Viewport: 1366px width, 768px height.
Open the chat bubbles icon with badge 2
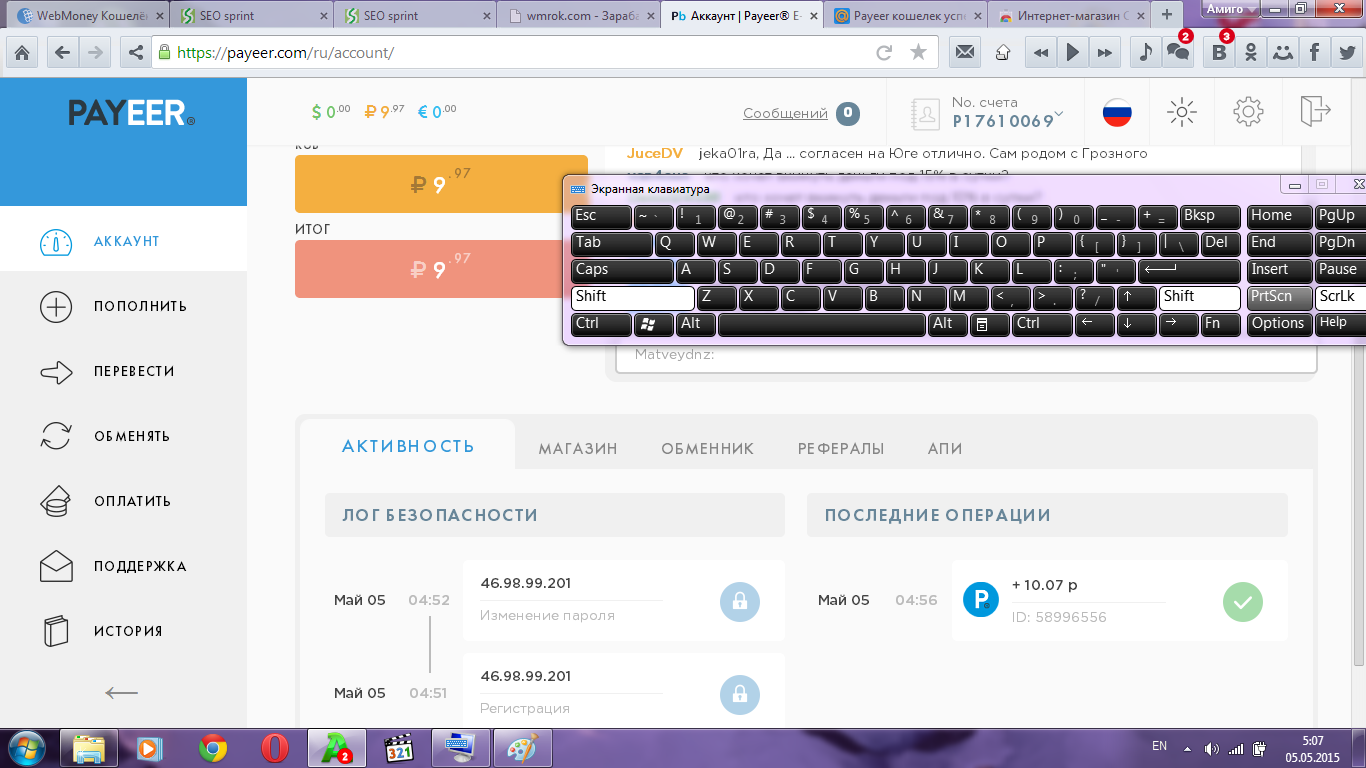coord(1179,52)
